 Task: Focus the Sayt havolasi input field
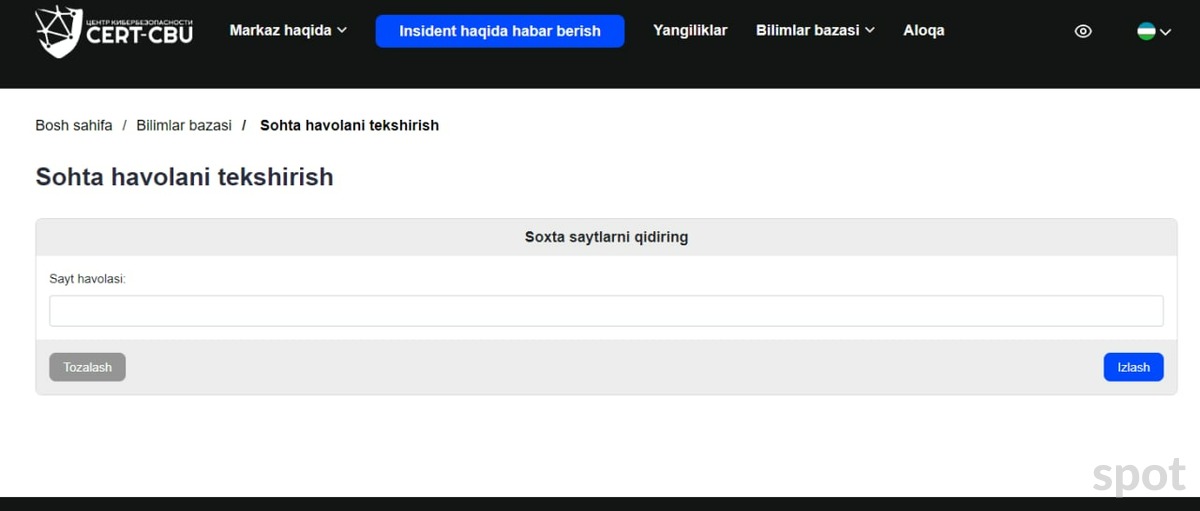(606, 311)
